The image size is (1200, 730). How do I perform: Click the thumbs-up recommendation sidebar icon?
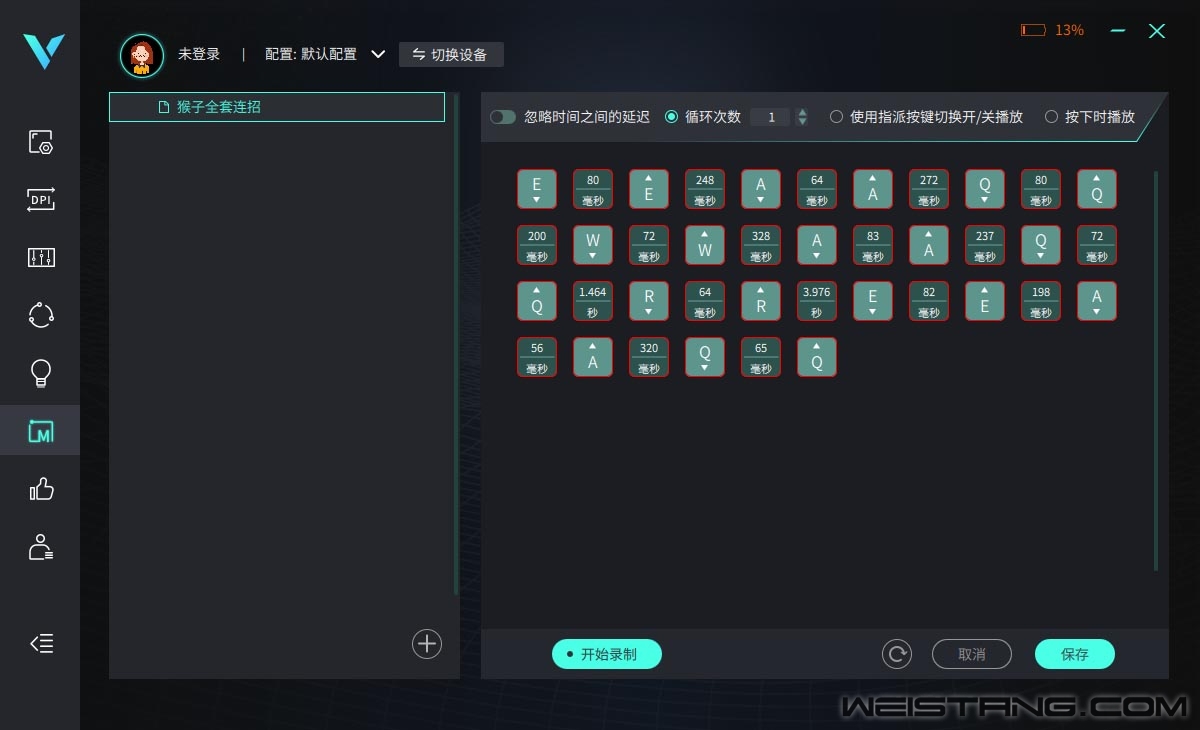pos(41,489)
